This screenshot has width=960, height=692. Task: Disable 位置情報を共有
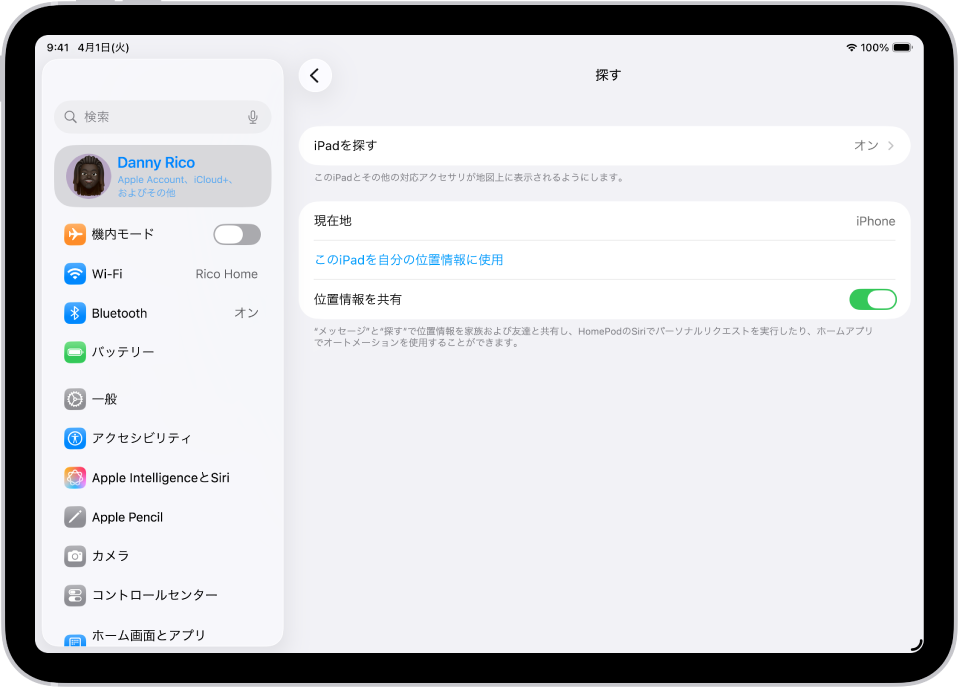click(x=872, y=299)
